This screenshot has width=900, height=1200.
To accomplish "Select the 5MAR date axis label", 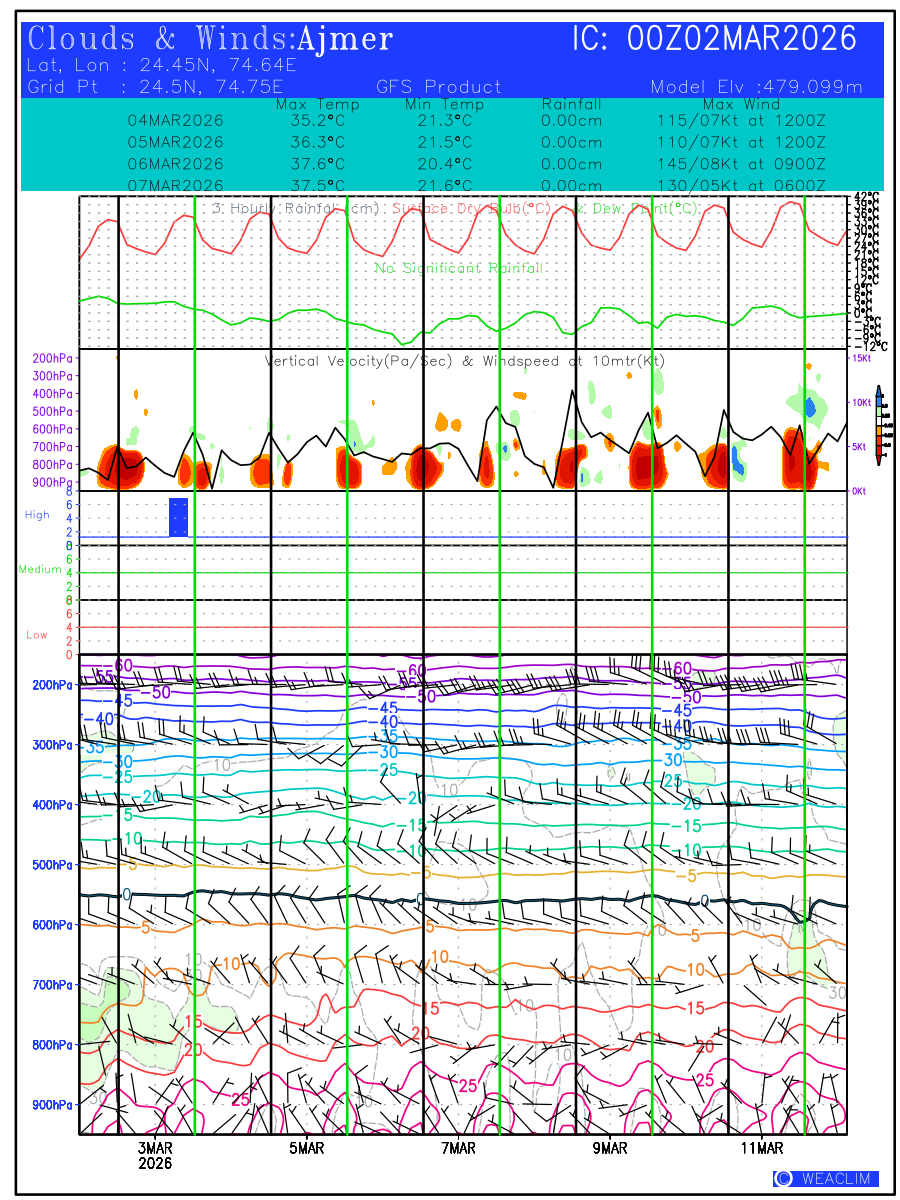I will pyautogui.click(x=307, y=1149).
